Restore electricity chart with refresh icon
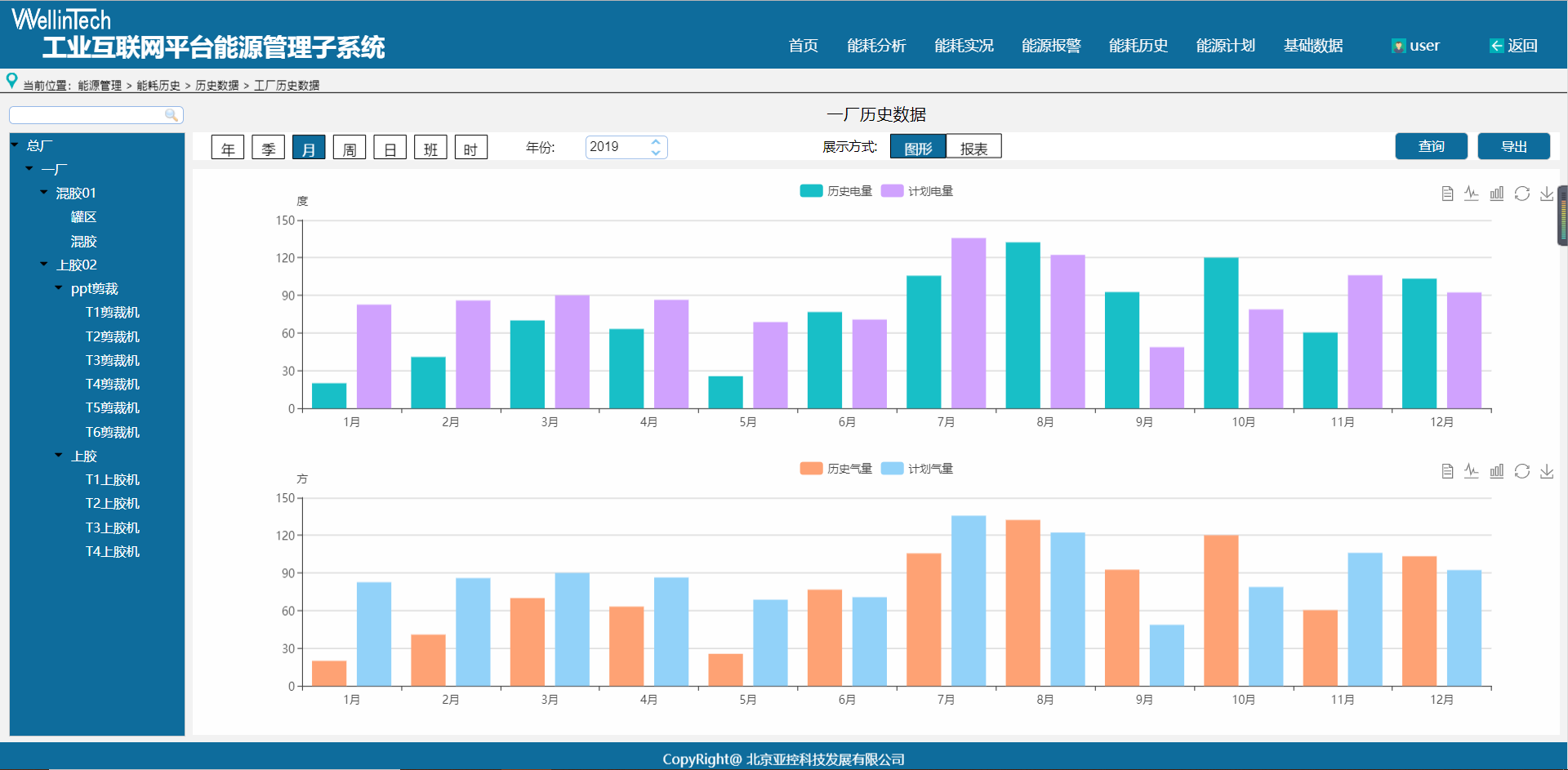Viewport: 1568px width, 770px height. pos(1522,194)
